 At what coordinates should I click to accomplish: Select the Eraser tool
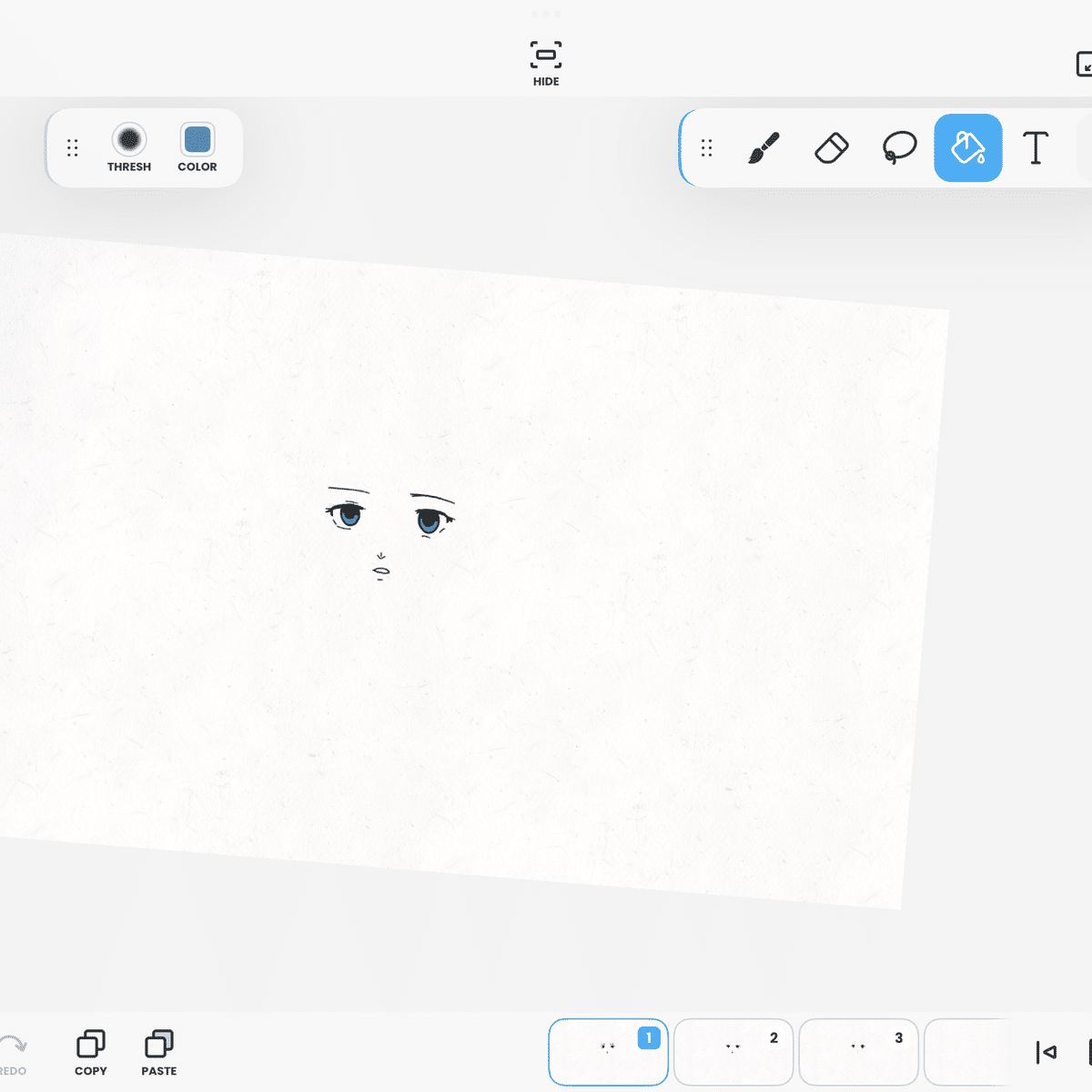[x=832, y=147]
